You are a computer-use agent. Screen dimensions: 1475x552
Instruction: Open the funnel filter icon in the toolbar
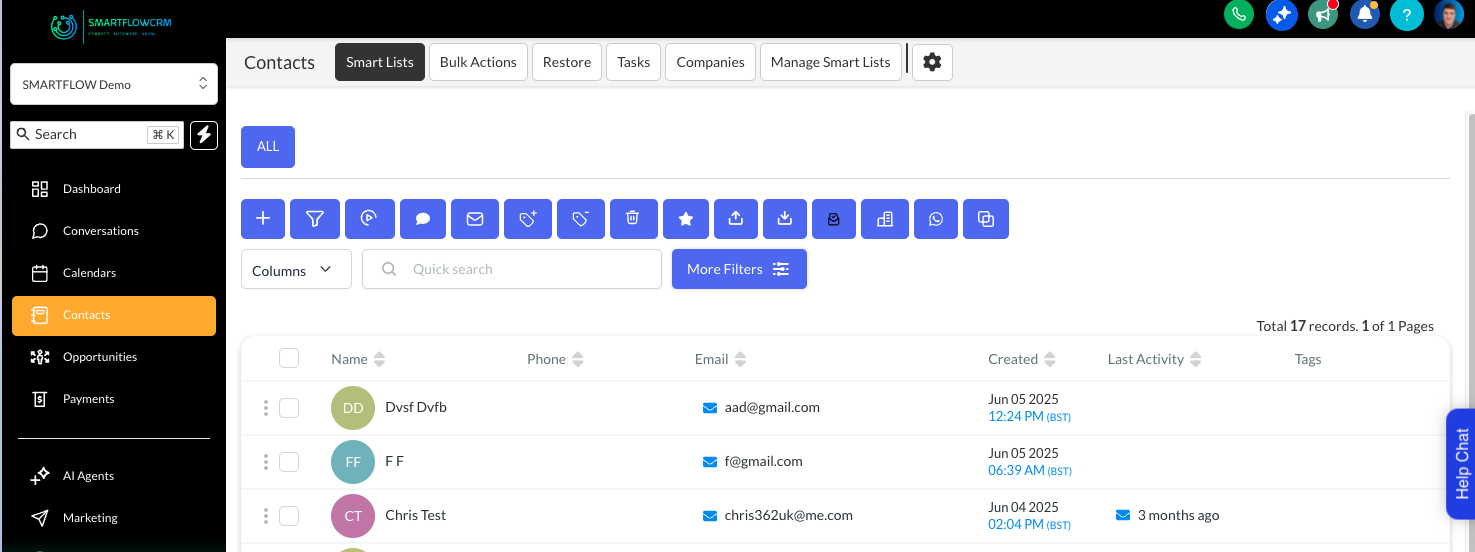(x=315, y=219)
